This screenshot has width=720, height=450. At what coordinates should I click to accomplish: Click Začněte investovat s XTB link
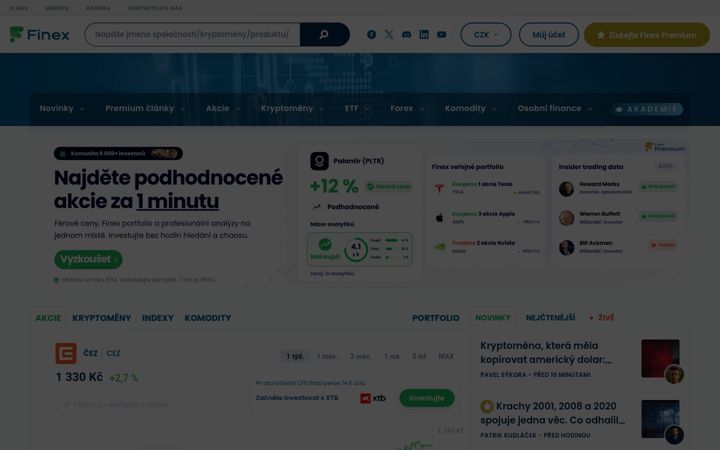point(297,398)
